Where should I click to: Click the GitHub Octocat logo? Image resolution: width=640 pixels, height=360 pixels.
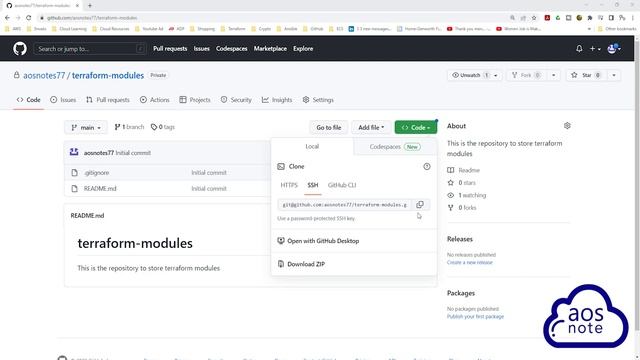[x=20, y=49]
